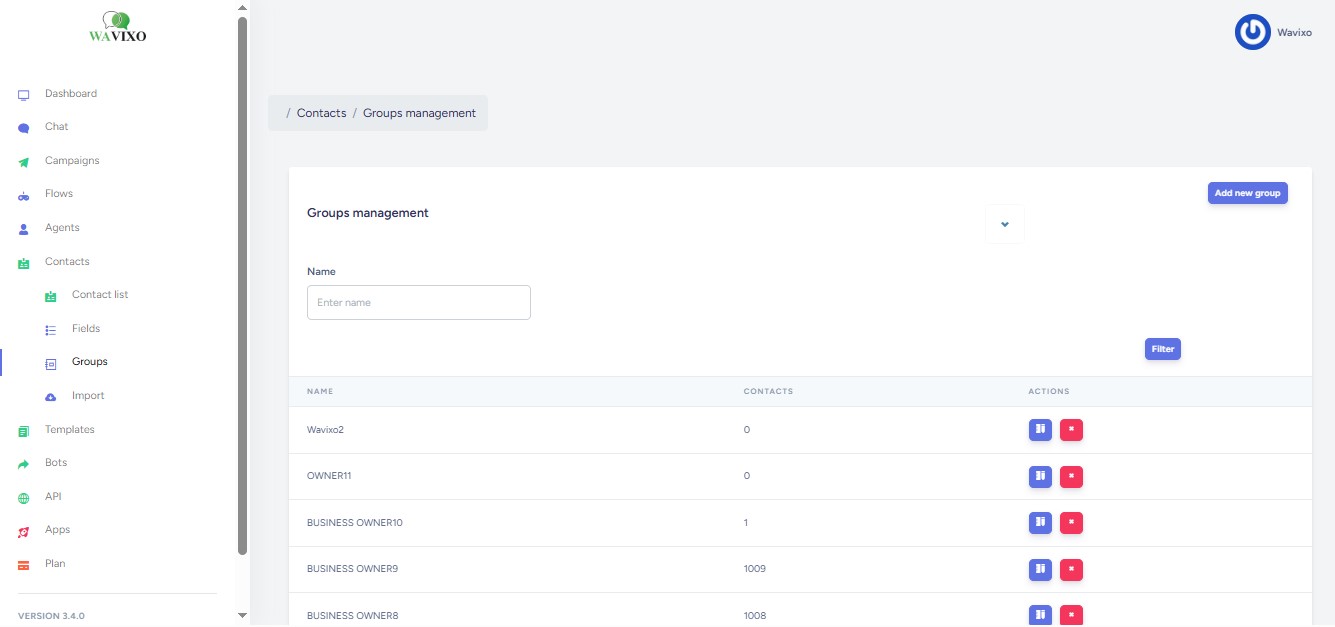The image size is (1335, 627).
Task: Click the Contacts breadcrumb link
Action: pyautogui.click(x=321, y=113)
